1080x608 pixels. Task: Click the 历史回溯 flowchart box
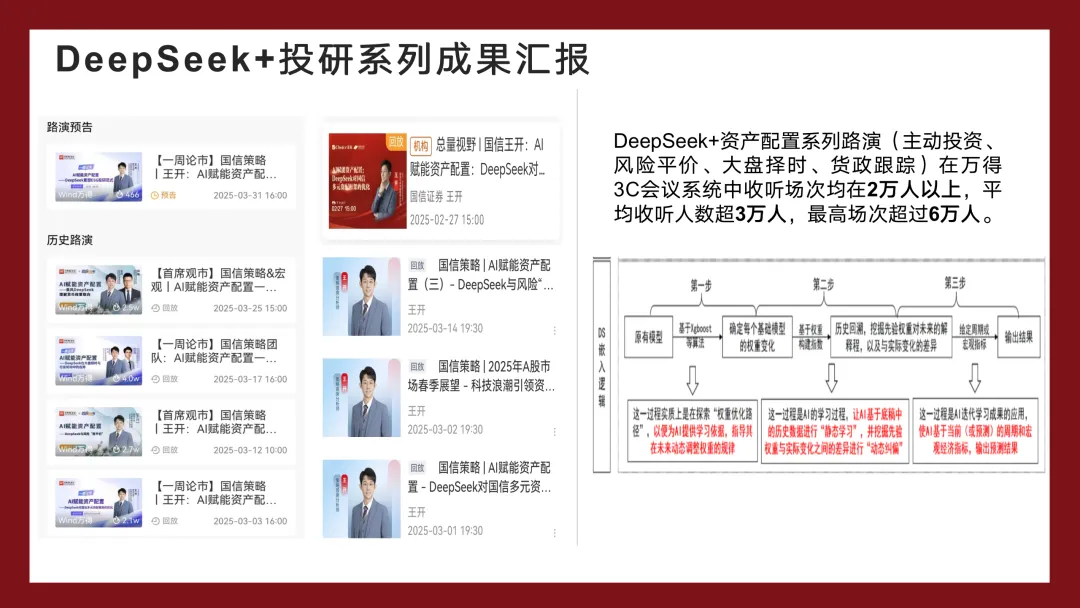(891, 337)
